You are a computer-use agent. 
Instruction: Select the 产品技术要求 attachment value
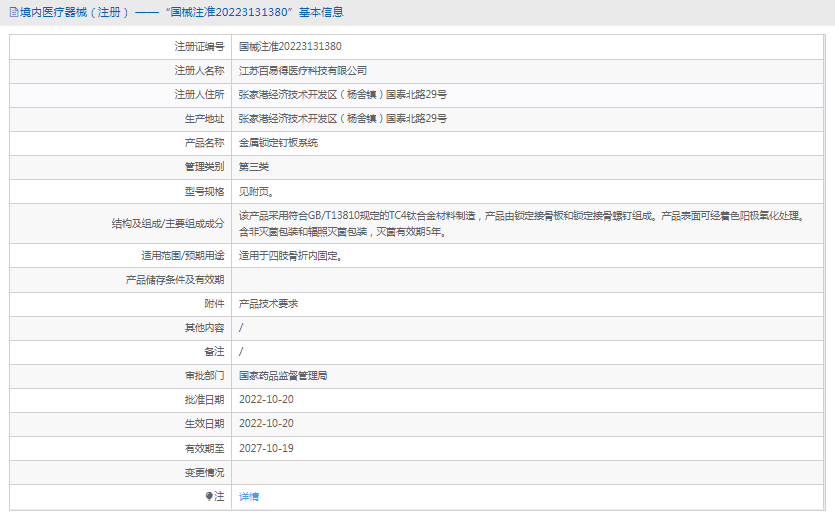pos(268,304)
